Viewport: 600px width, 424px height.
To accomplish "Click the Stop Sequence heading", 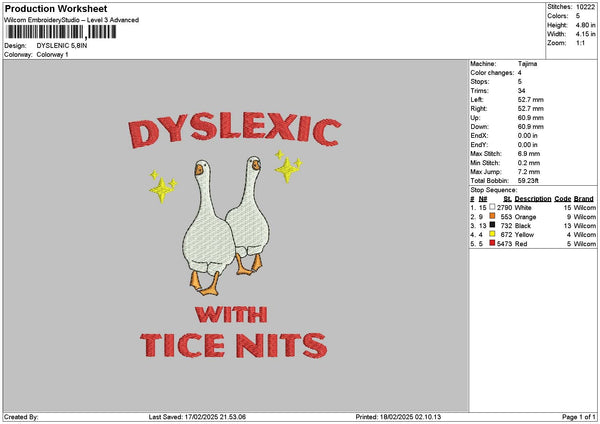I will (x=494, y=190).
